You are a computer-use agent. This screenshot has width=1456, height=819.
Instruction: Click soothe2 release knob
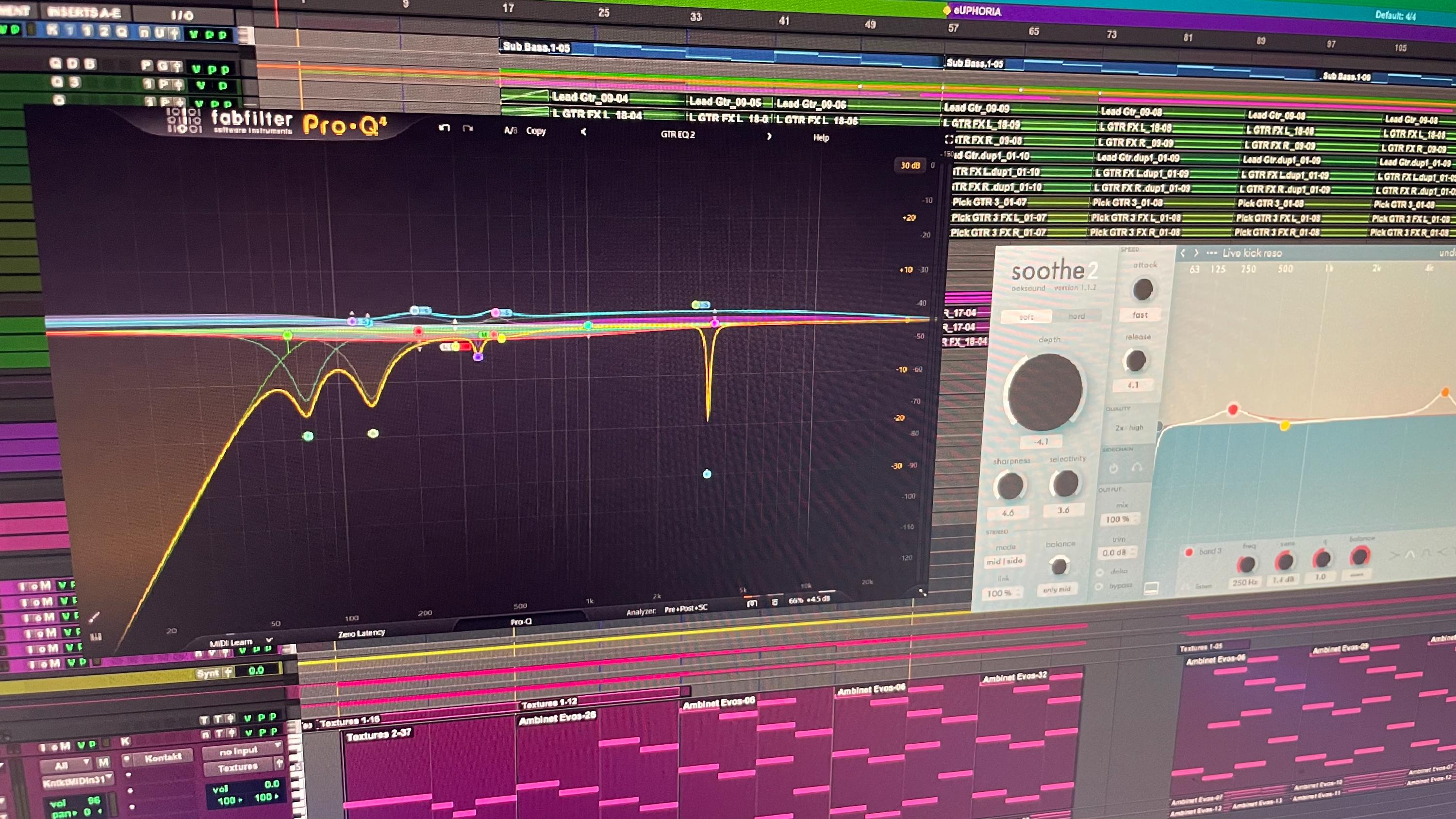[1135, 361]
